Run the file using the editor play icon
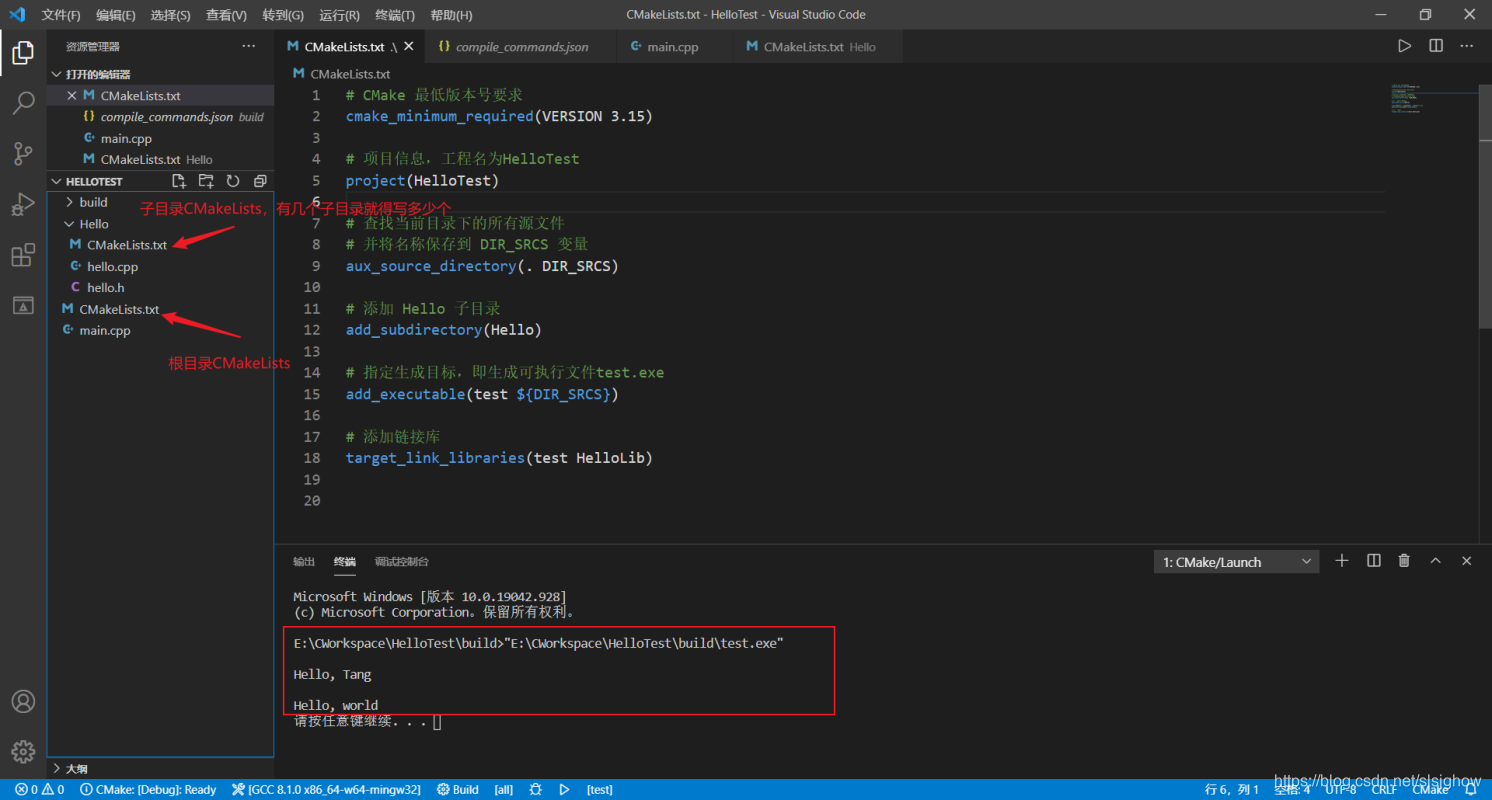The image size is (1492, 800). click(1405, 46)
